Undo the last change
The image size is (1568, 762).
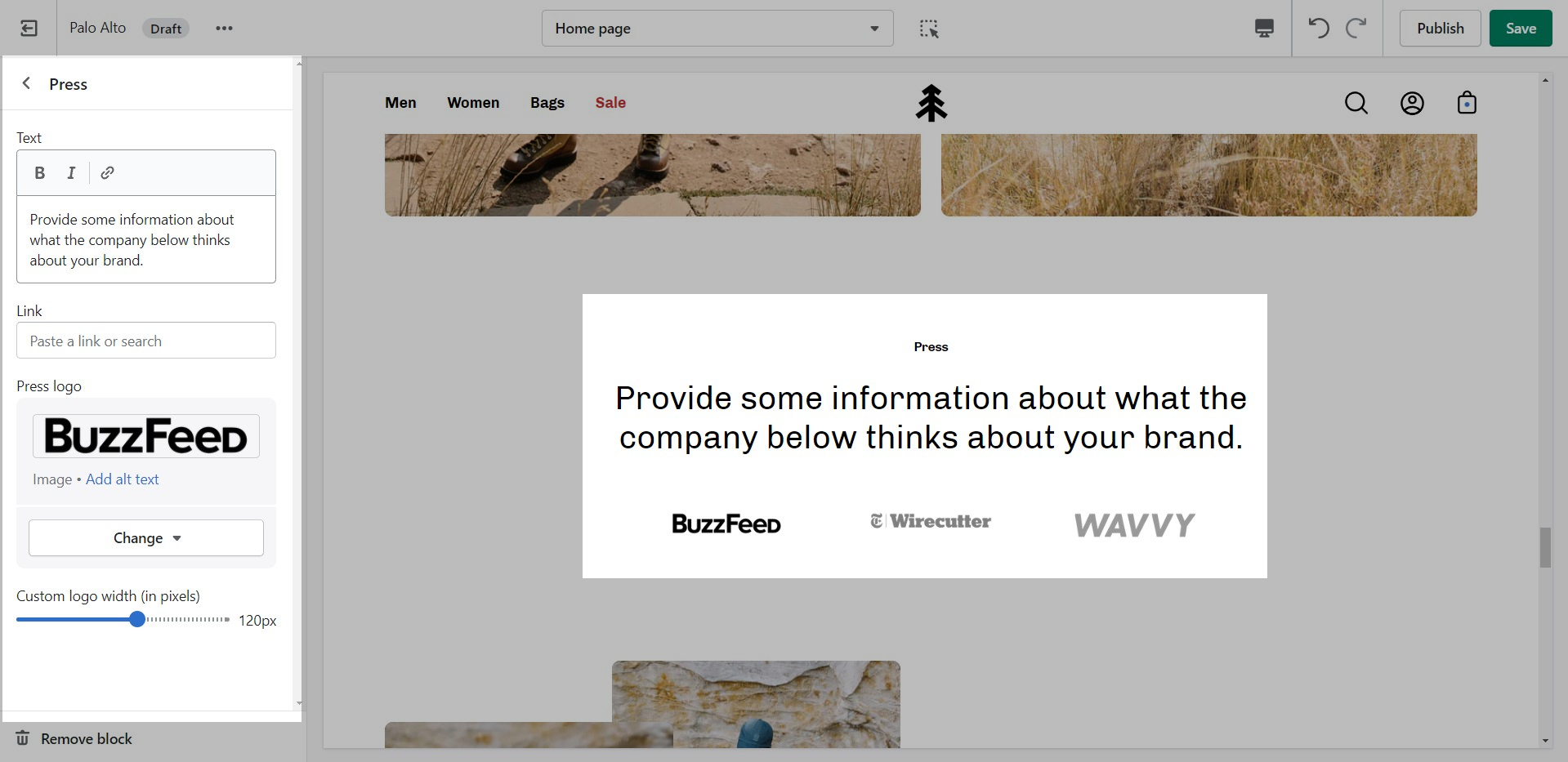tap(1318, 29)
